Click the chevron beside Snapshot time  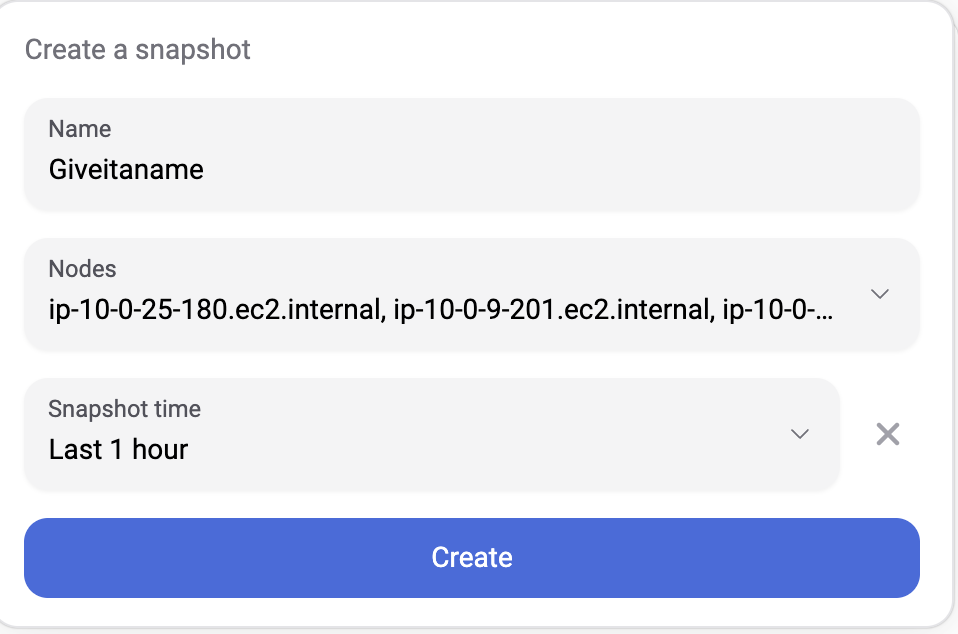pos(799,434)
